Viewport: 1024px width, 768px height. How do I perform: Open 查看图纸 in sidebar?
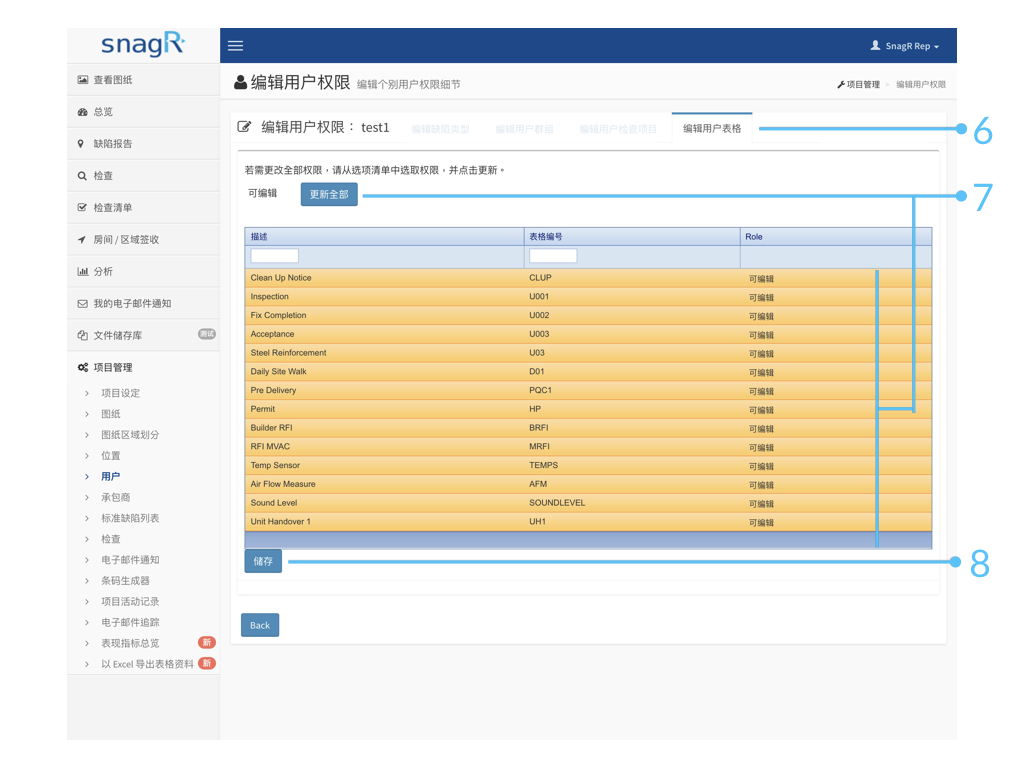coord(143,80)
